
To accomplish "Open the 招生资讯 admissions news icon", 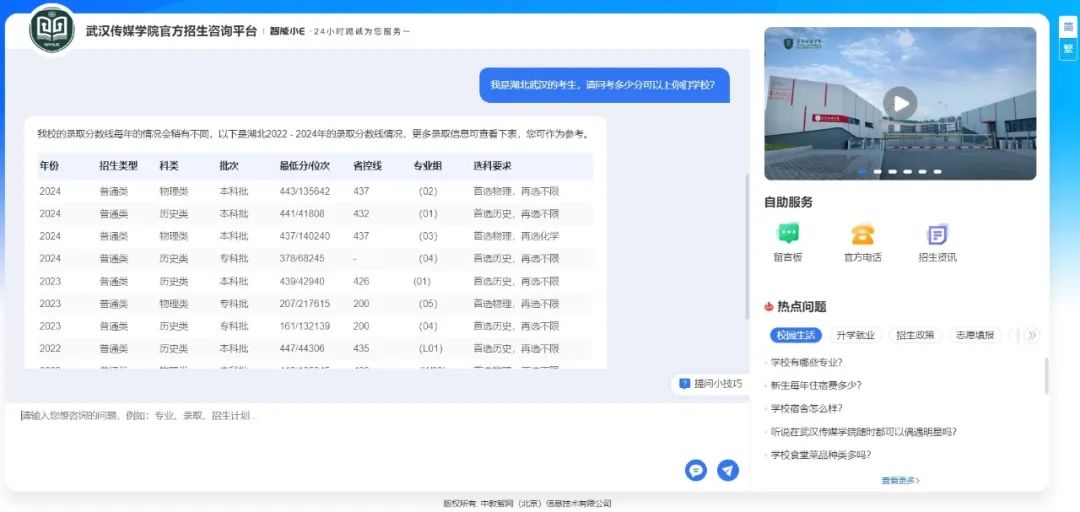I will (937, 235).
